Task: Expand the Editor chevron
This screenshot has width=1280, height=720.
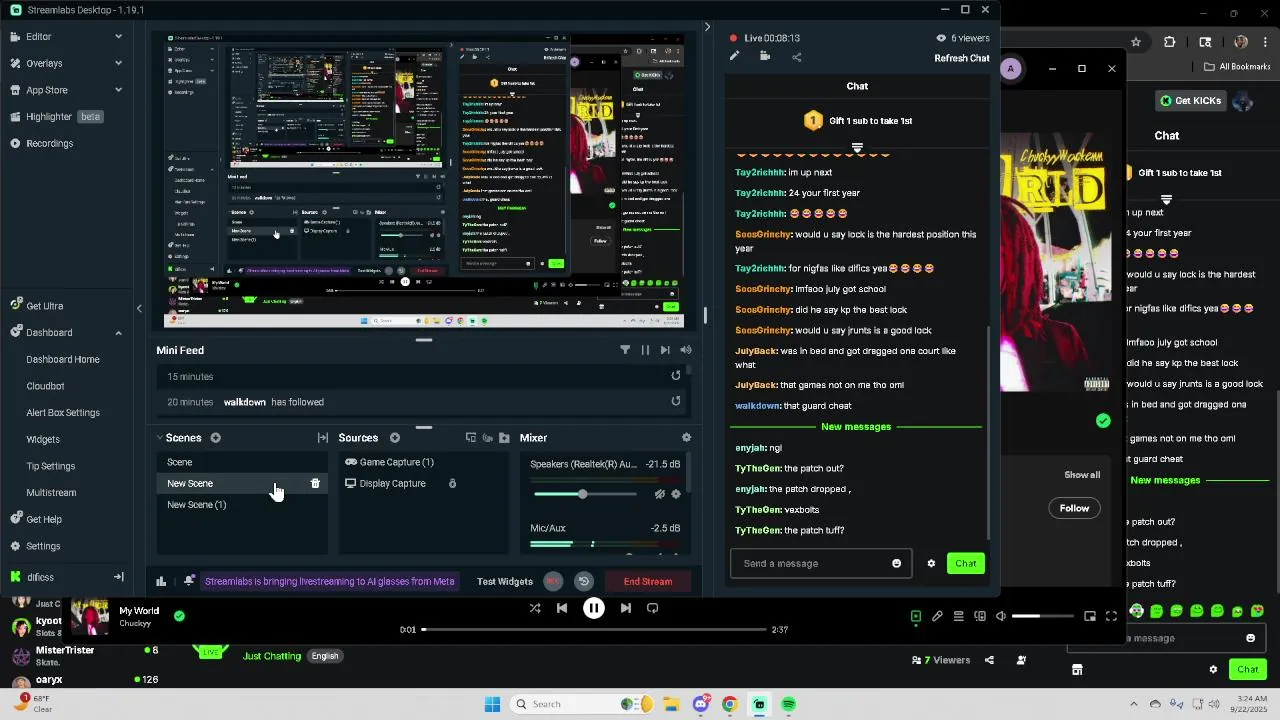Action: click(x=118, y=37)
